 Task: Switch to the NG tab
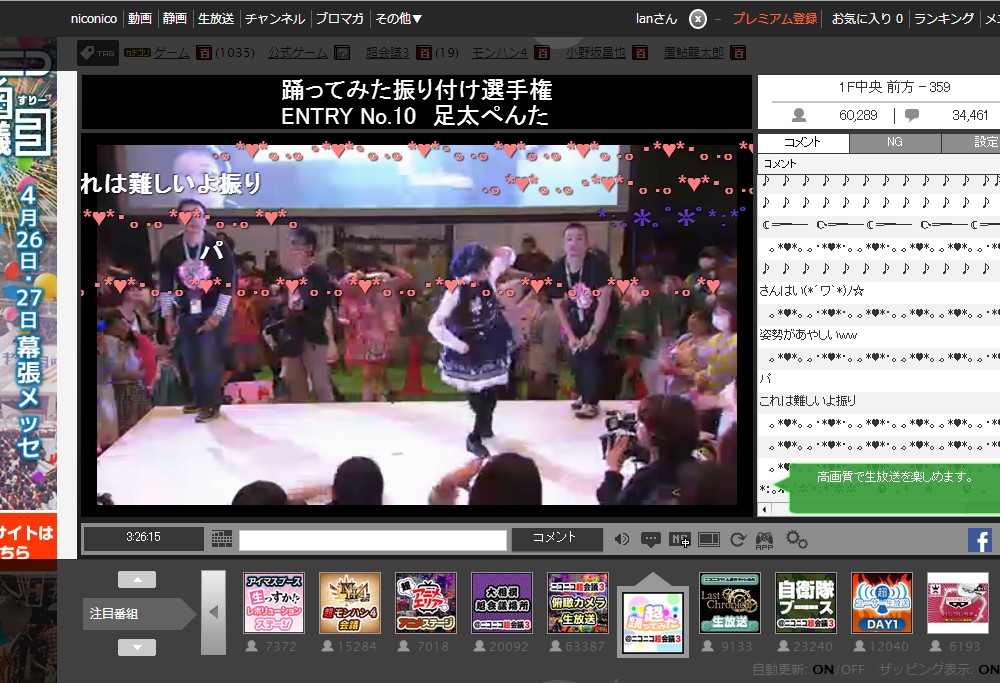coord(894,143)
